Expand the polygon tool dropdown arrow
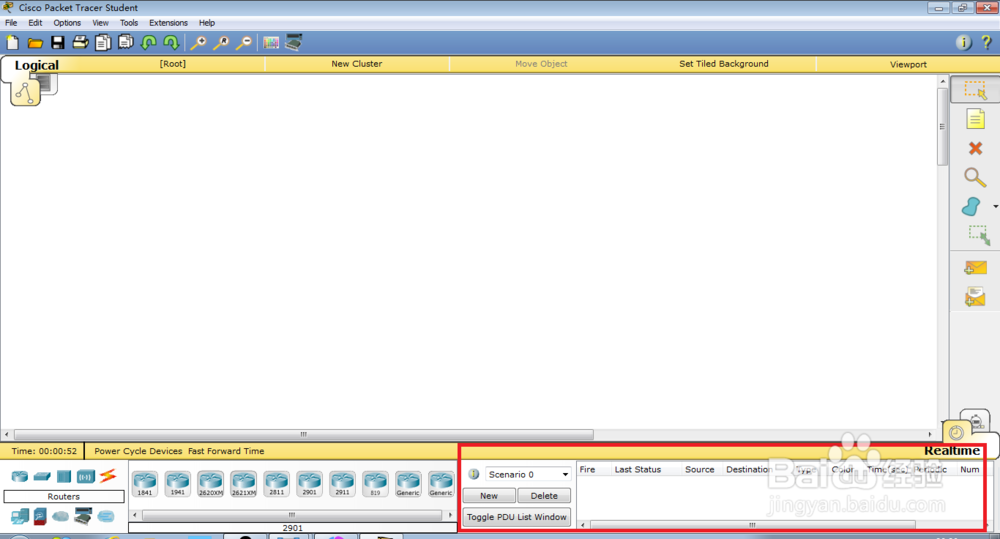Screen dimensions: 1000x539 (x=995, y=206)
